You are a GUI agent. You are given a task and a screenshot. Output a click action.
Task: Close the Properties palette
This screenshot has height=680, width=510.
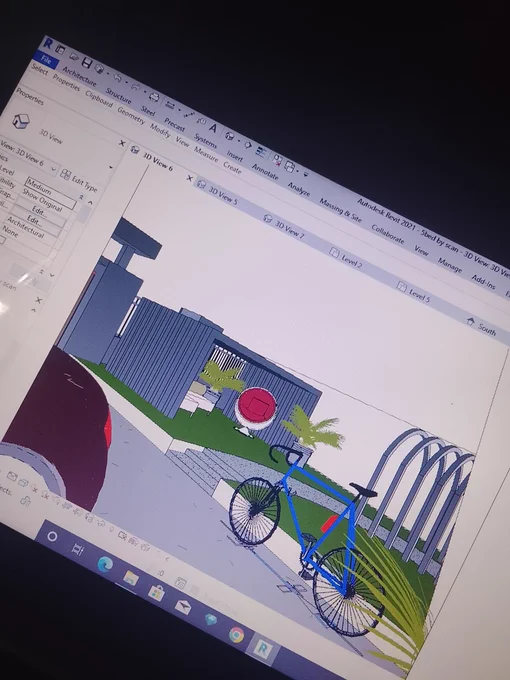tap(122, 143)
